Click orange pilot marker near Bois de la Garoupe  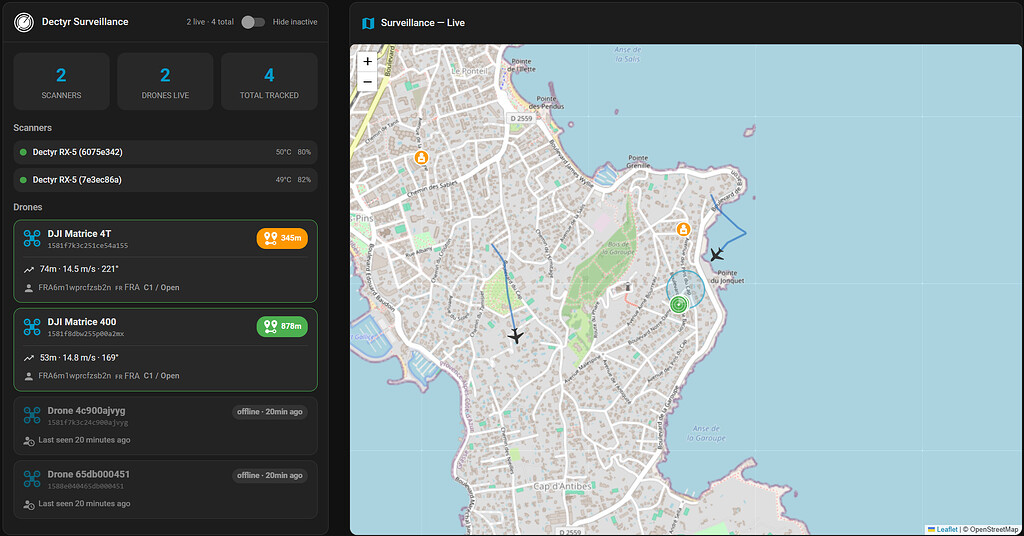pyautogui.click(x=683, y=229)
